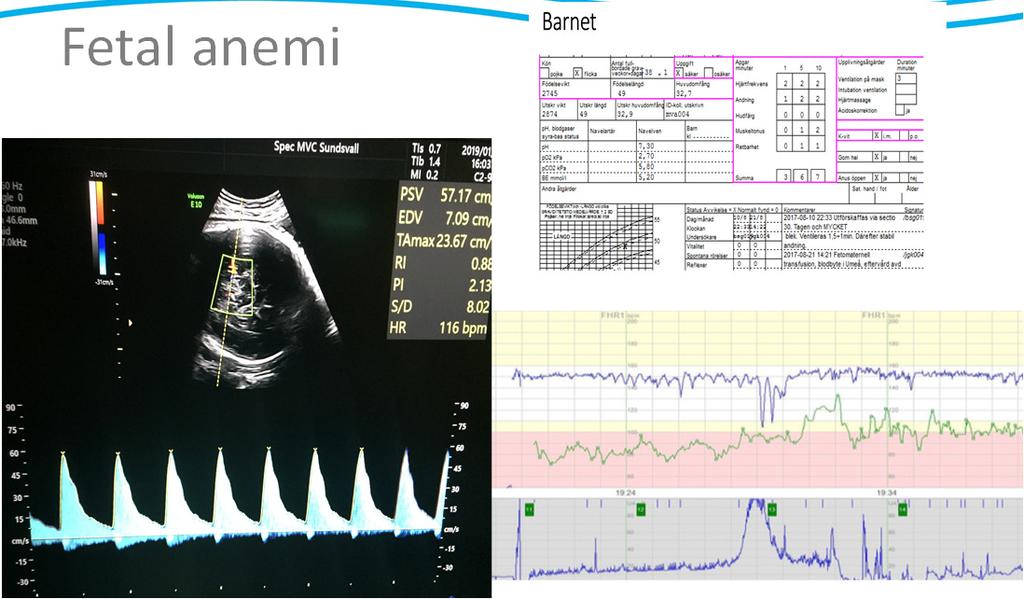1024x599 pixels.
Task: Check the 'pojke' gender checkbox
Action: click(544, 73)
